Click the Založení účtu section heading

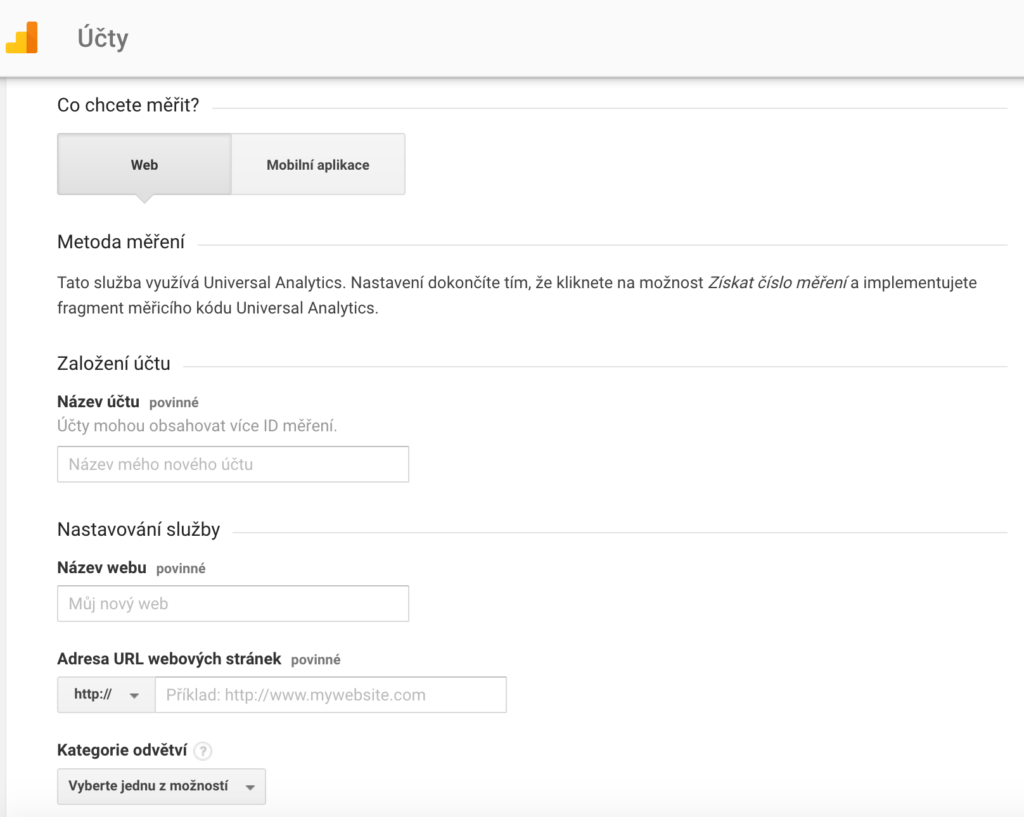pyautogui.click(x=114, y=364)
